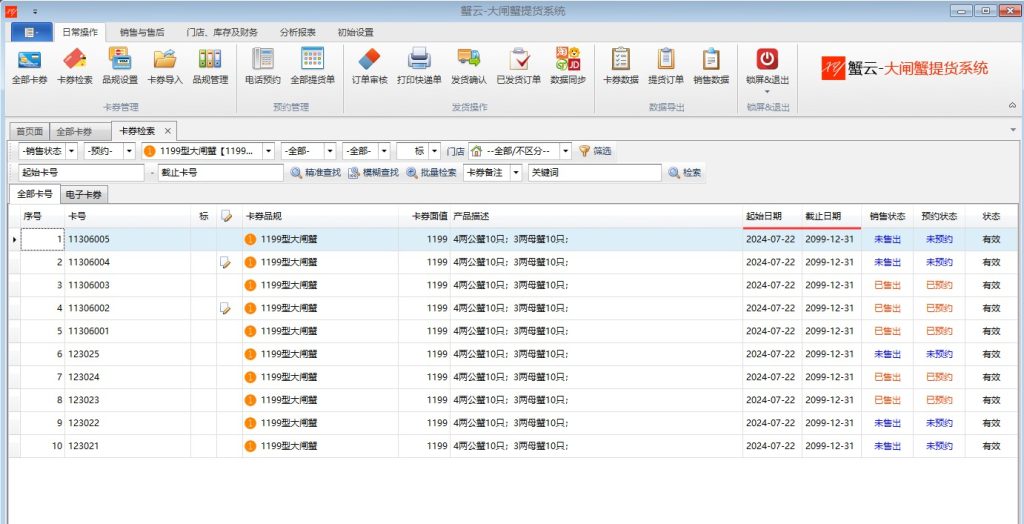1024x524 pixels.
Task: Expand the -预约- dropdown
Action: click(x=129, y=152)
